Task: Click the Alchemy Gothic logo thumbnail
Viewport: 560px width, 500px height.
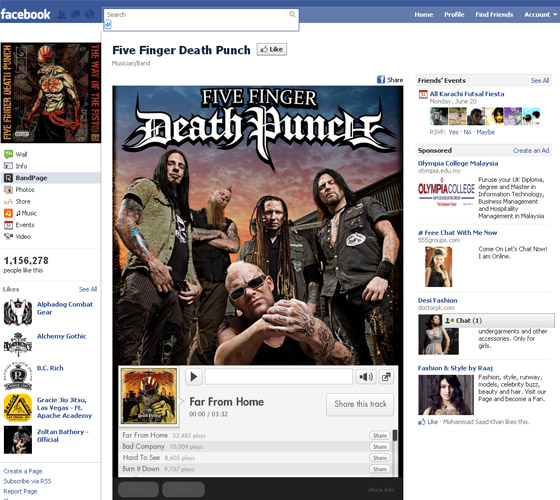Action: tap(18, 344)
